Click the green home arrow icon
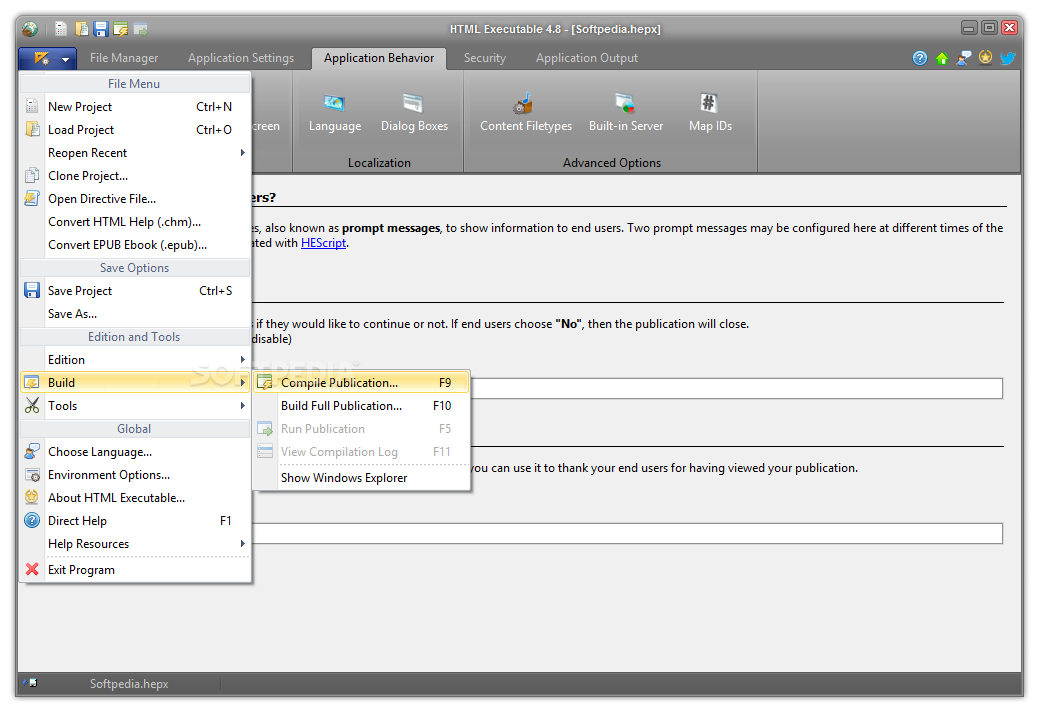 coord(942,58)
